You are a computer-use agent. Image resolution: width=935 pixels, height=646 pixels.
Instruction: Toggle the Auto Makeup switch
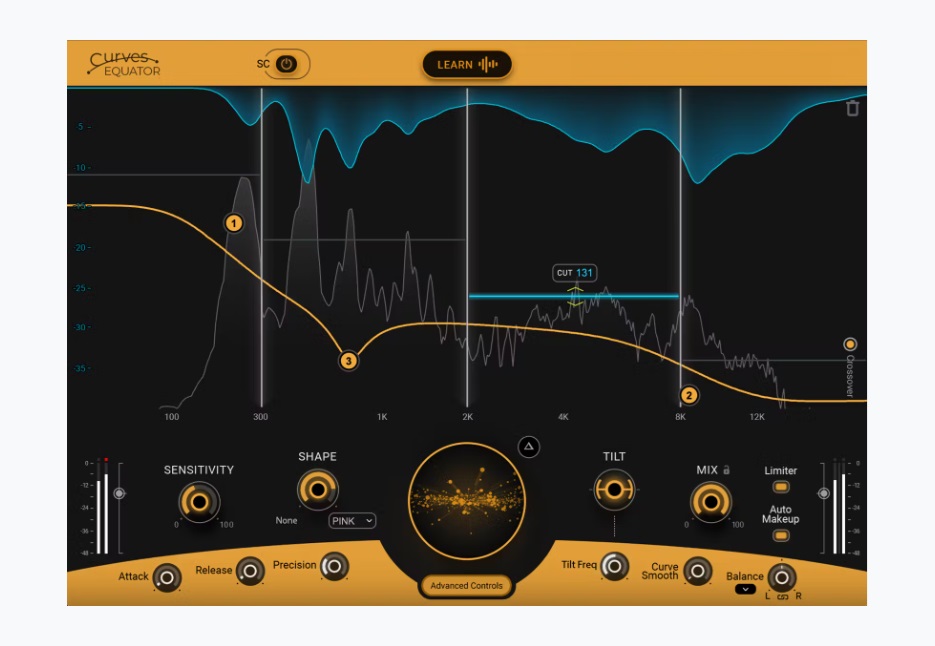coord(781,536)
